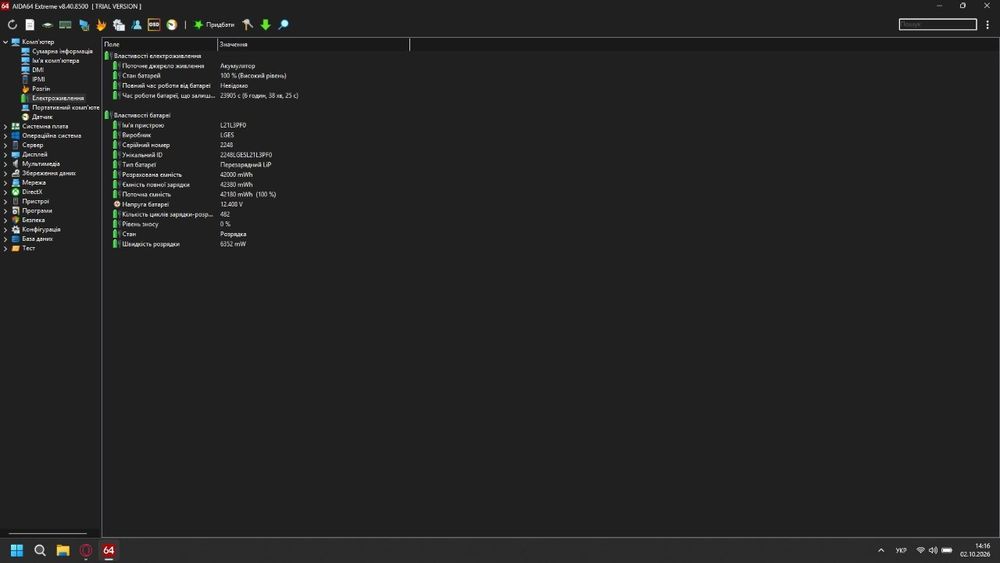Open the hammer preferences toolbar icon
The width and height of the screenshot is (1000, 563).
click(x=247, y=25)
